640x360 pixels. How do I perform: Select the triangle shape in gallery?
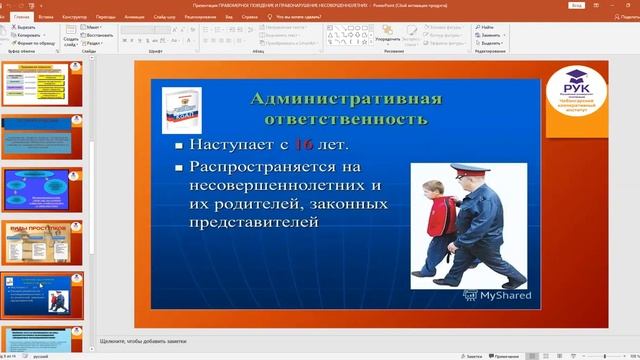click(x=330, y=35)
